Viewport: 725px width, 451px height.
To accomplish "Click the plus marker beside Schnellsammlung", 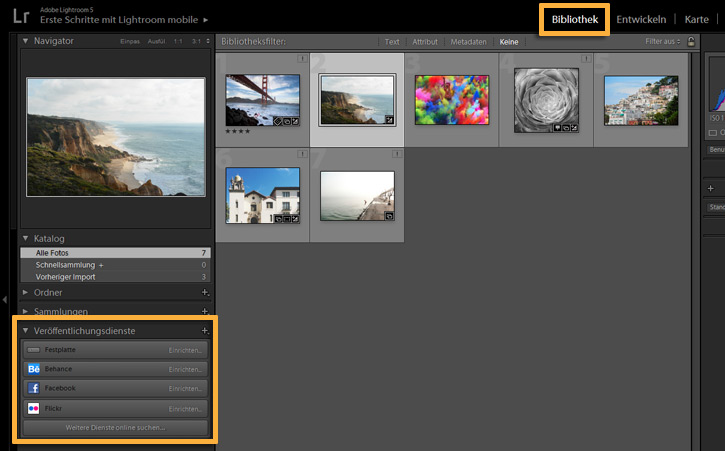I will (101, 265).
